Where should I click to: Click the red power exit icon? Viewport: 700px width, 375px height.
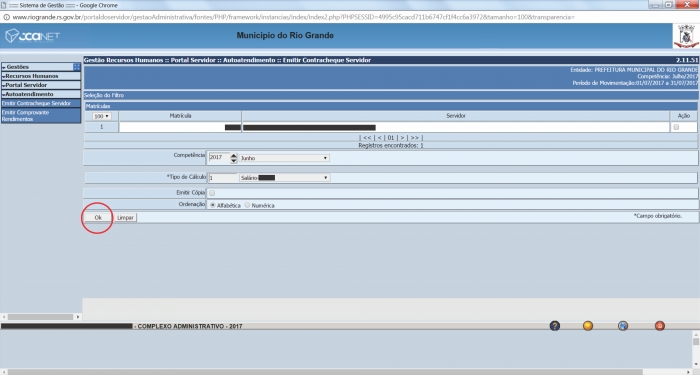point(659,326)
